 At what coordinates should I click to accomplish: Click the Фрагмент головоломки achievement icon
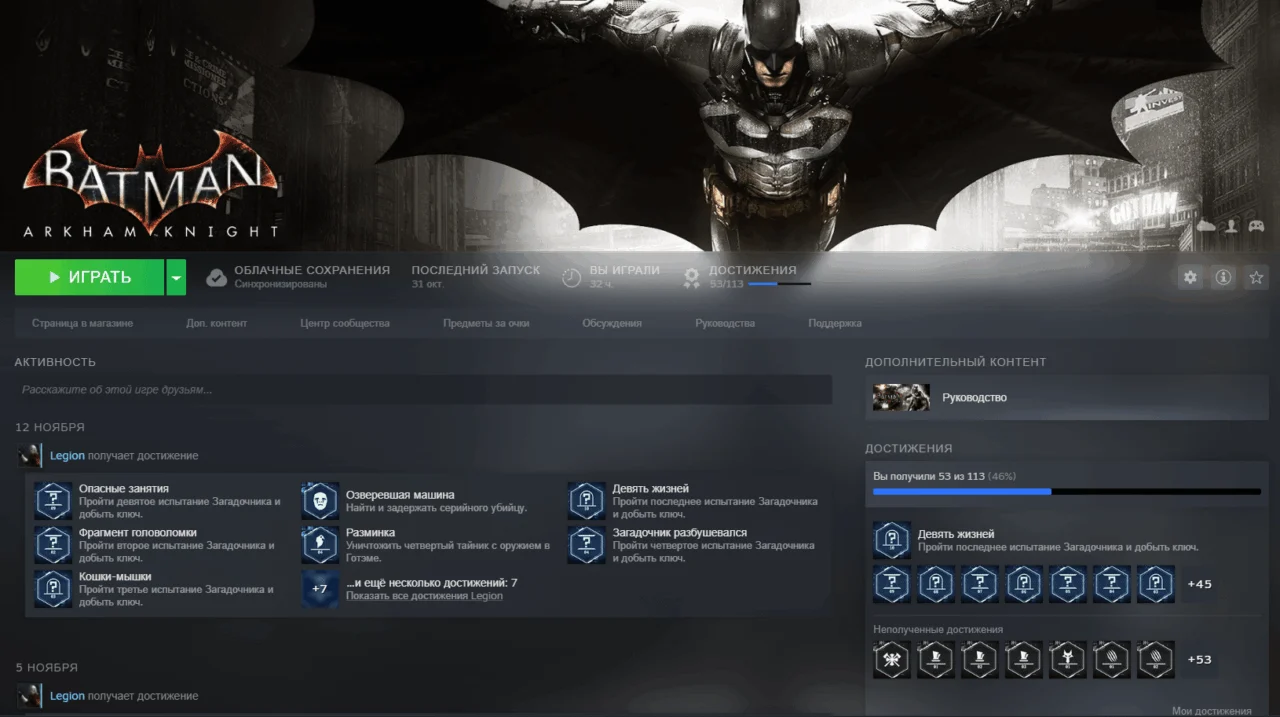coord(53,545)
